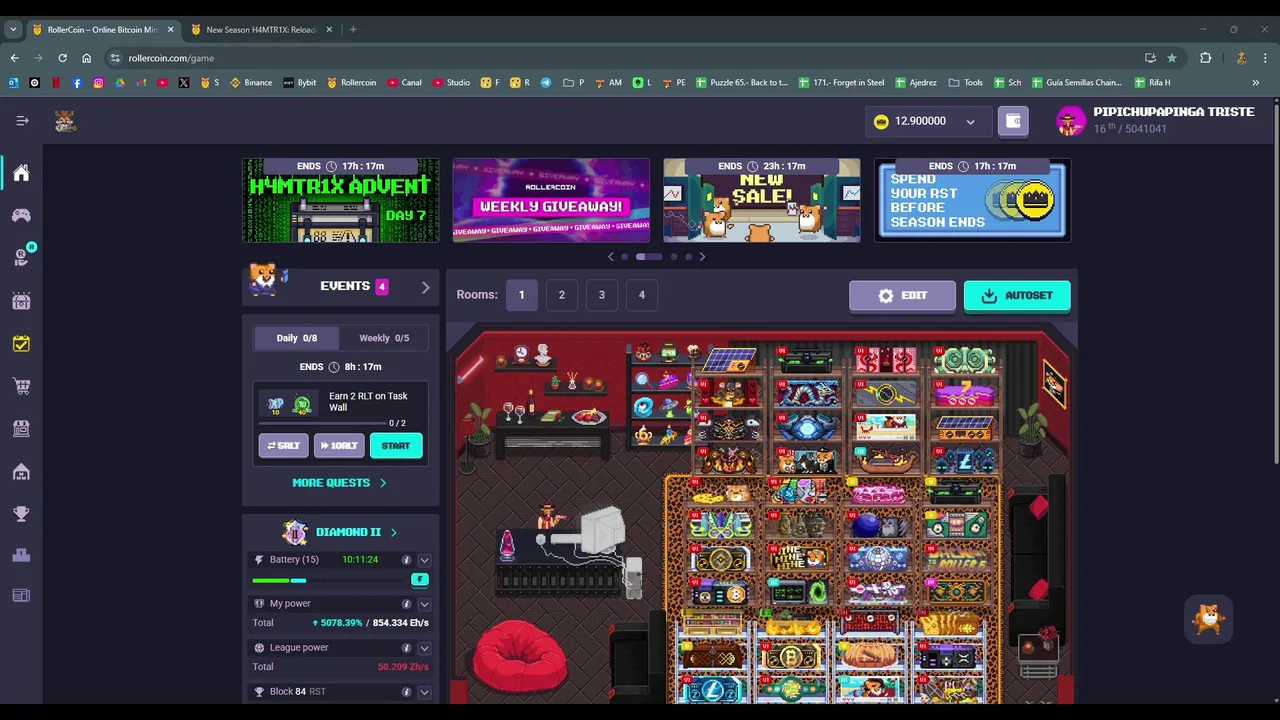Open the X (Twitter) bookmark icon
The height and width of the screenshot is (720, 1280).
(x=184, y=83)
